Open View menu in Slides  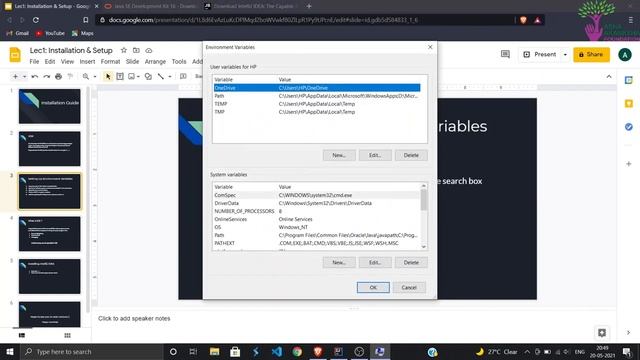[x=67, y=62]
